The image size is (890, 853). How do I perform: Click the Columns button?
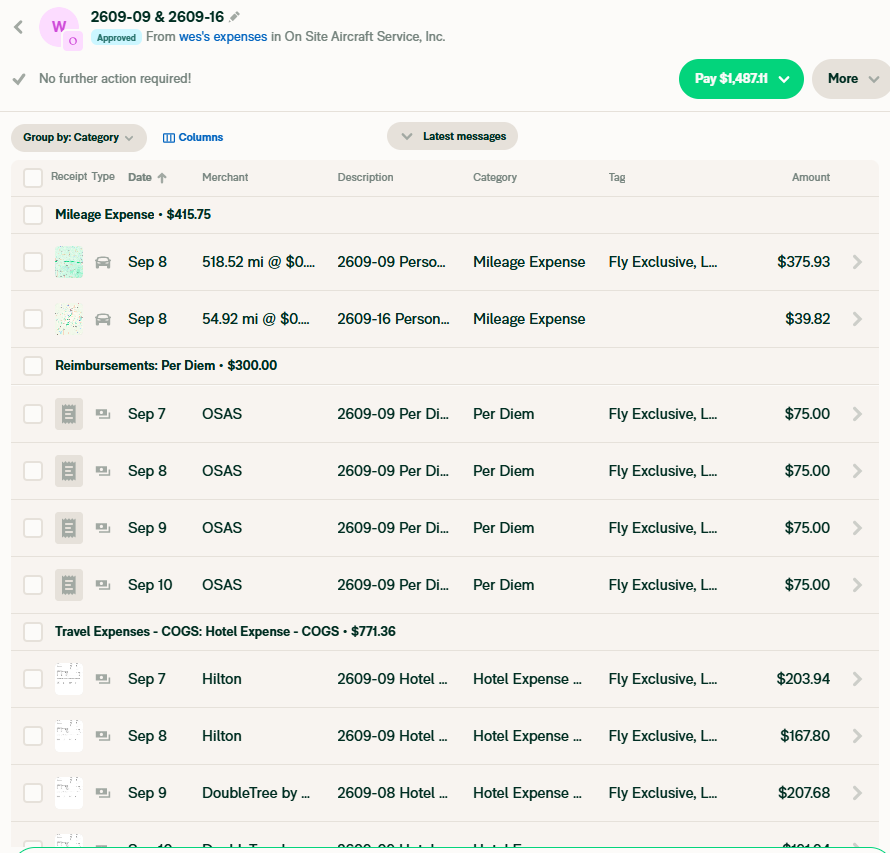[193, 138]
